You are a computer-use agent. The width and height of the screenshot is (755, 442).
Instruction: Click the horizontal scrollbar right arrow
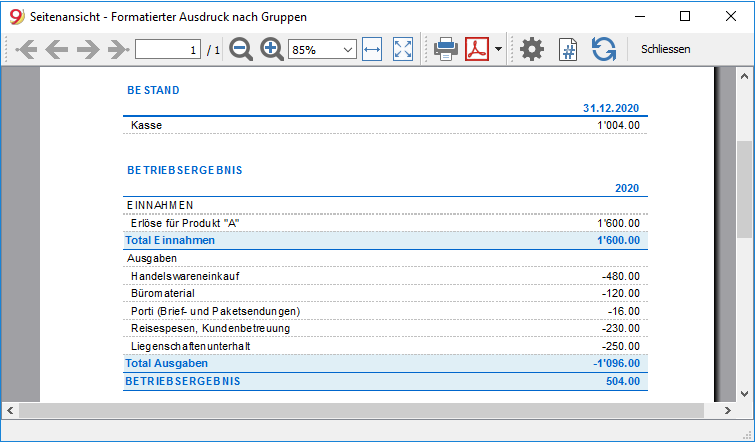(x=728, y=411)
